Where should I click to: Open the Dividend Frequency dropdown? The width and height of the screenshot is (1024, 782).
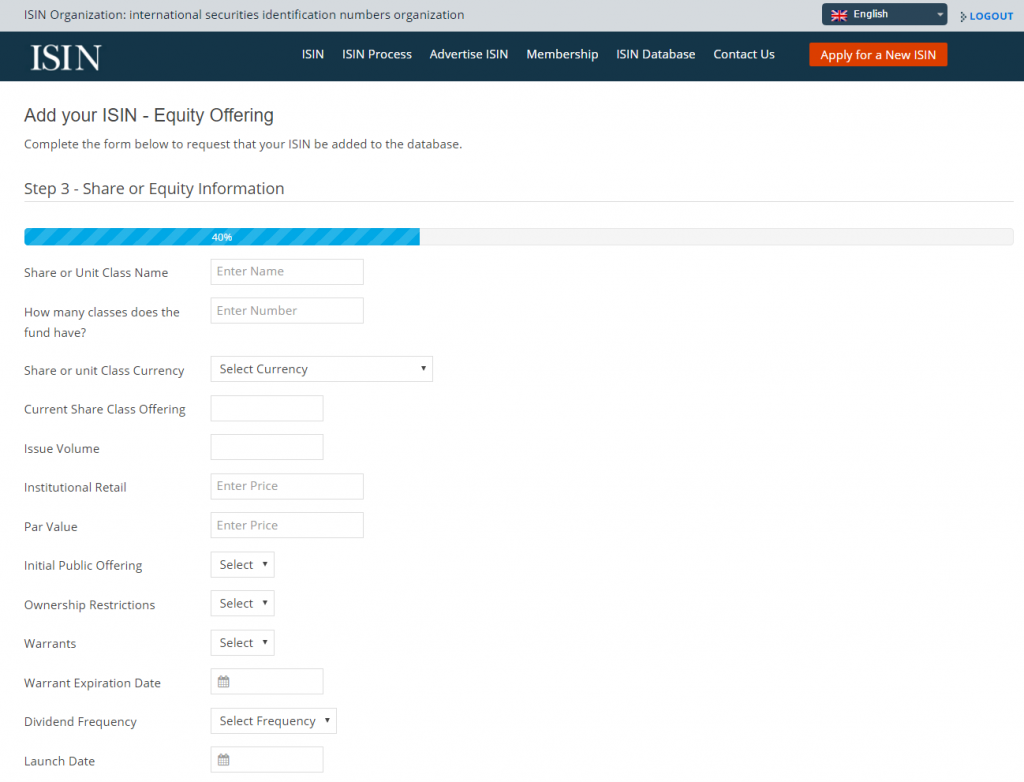274,721
